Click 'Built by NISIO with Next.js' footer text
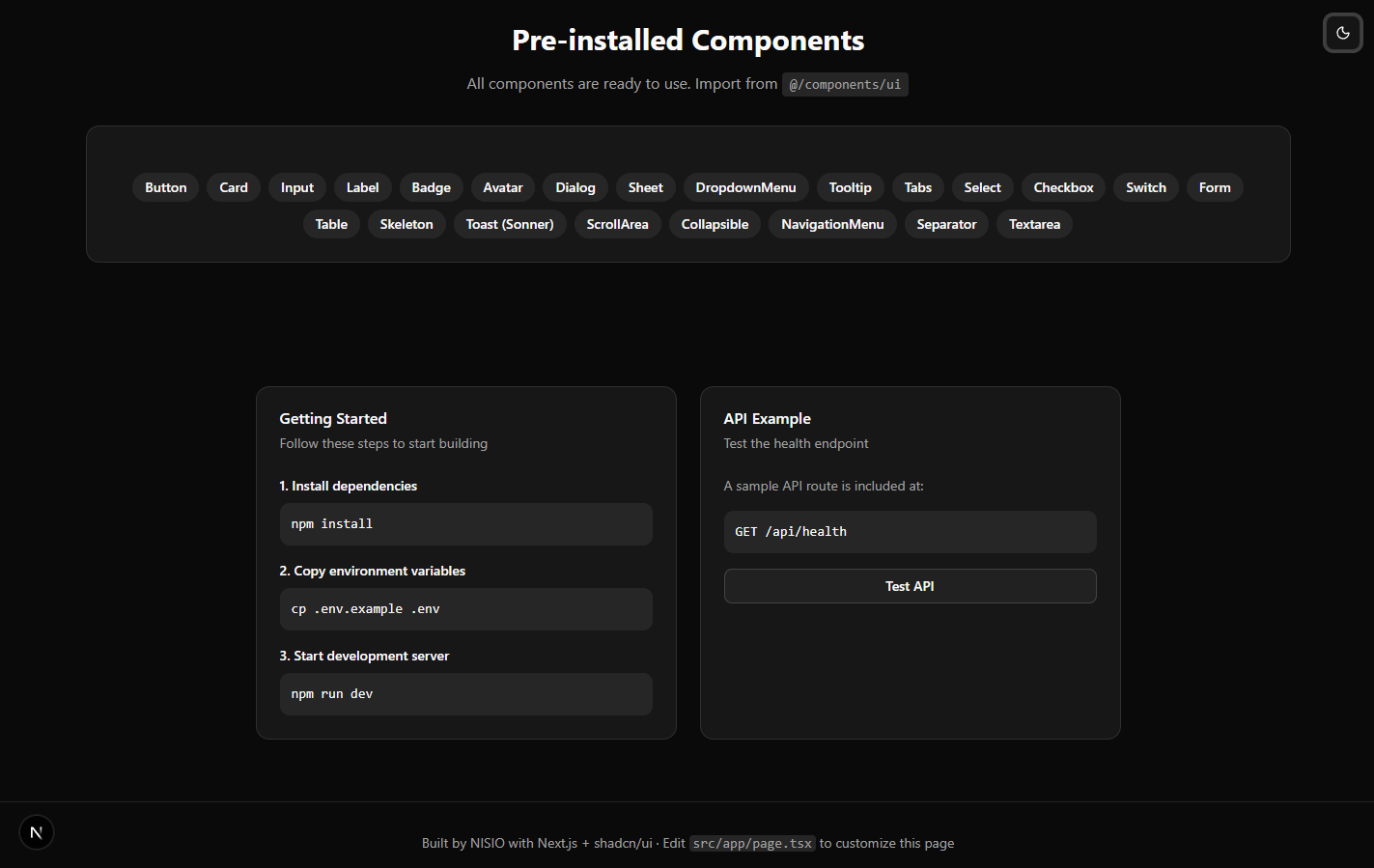The height and width of the screenshot is (868, 1374). [x=499, y=843]
